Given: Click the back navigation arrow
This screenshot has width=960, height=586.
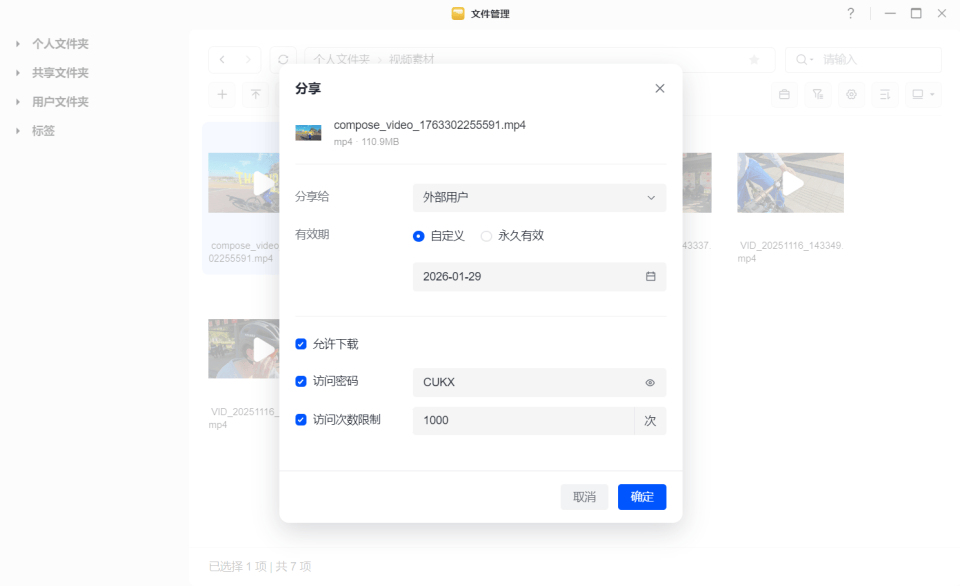Looking at the screenshot, I should pos(221,60).
